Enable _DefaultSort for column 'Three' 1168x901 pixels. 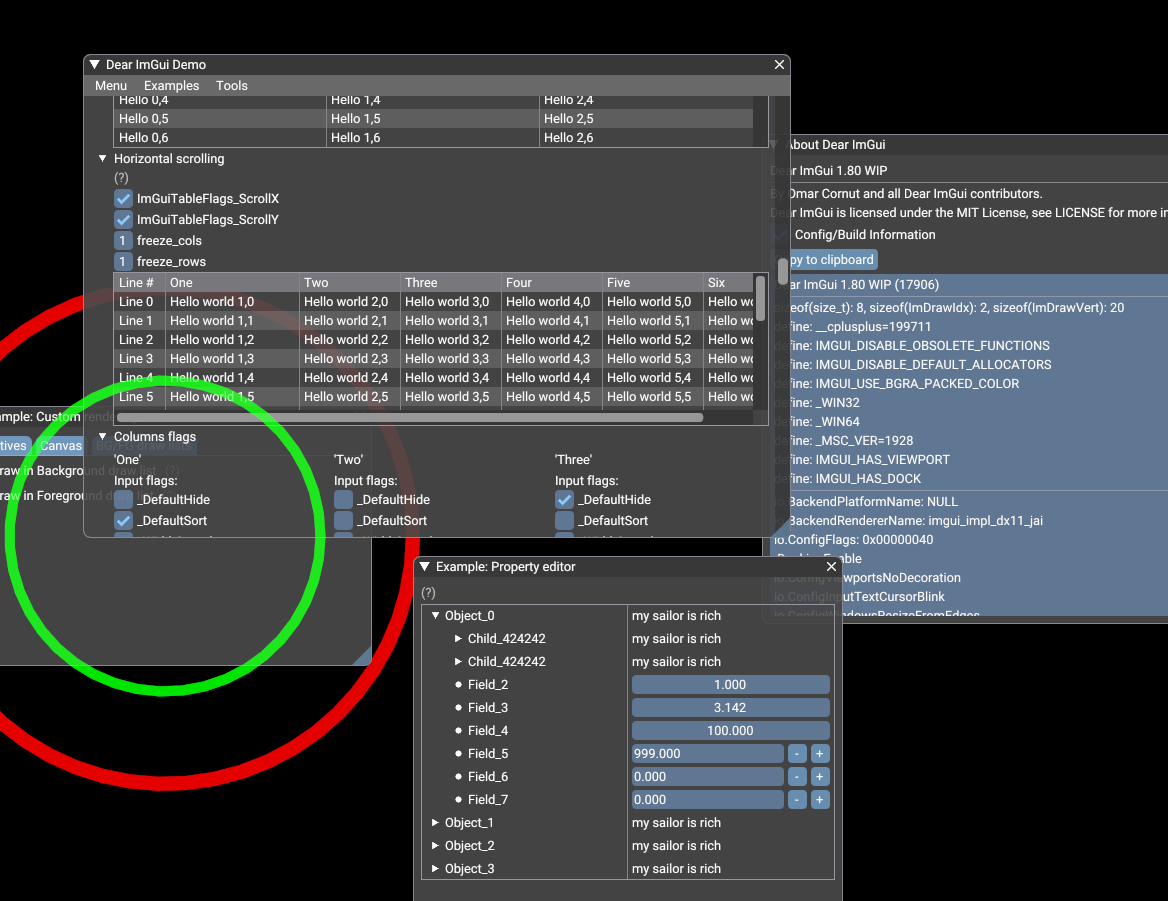(x=565, y=520)
